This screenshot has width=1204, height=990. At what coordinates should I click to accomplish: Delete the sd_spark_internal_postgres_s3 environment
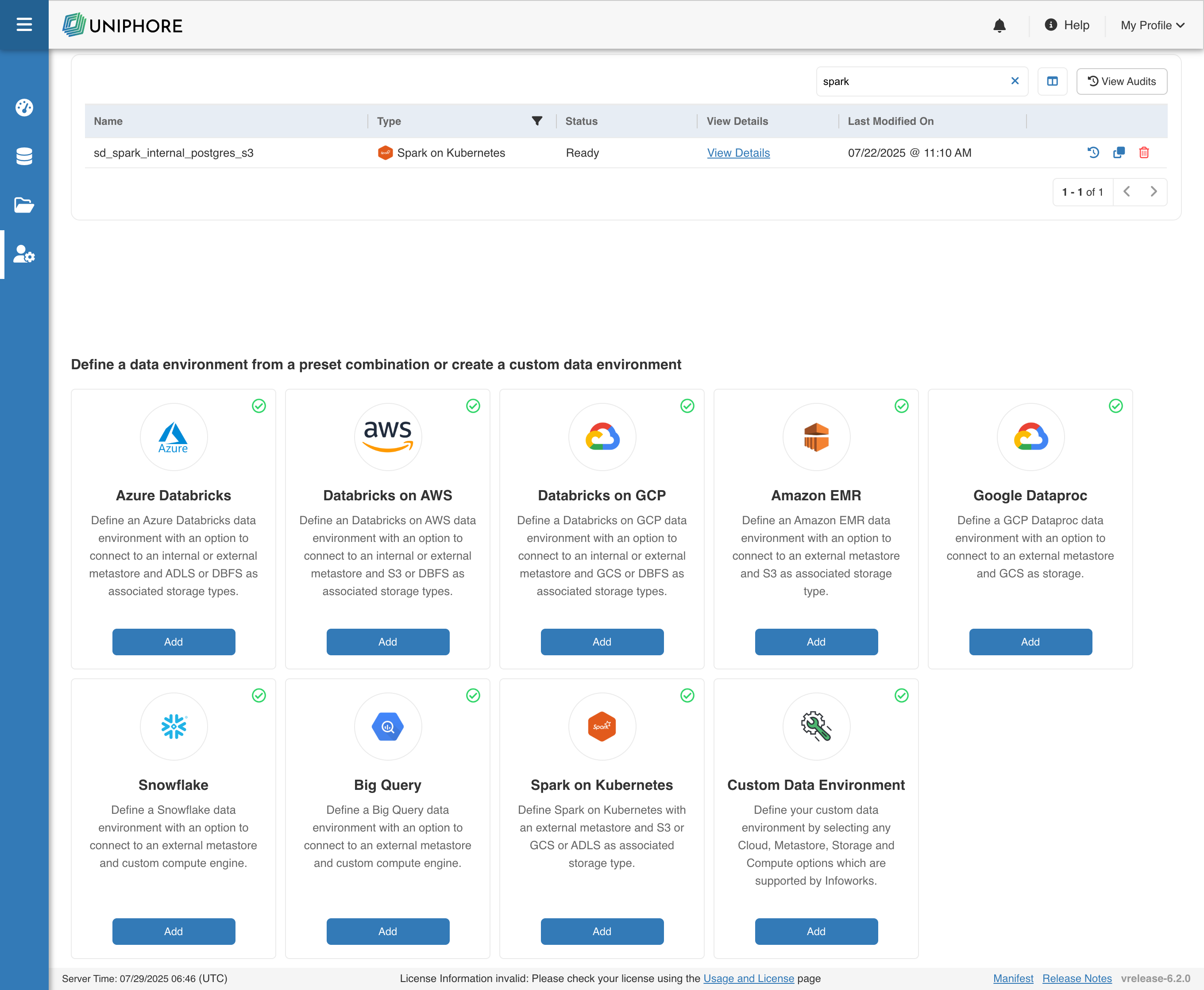(x=1143, y=152)
